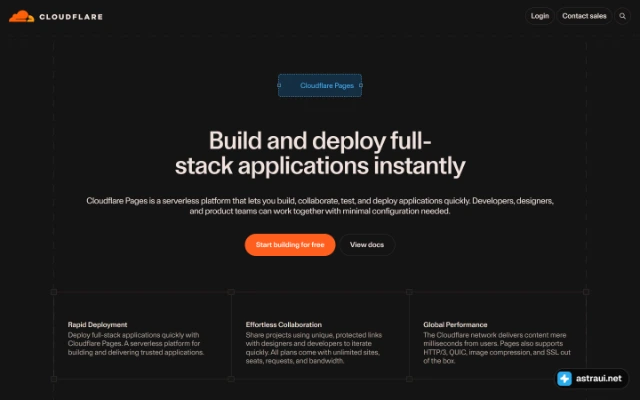Click the "Global Performance" heading

[455, 324]
